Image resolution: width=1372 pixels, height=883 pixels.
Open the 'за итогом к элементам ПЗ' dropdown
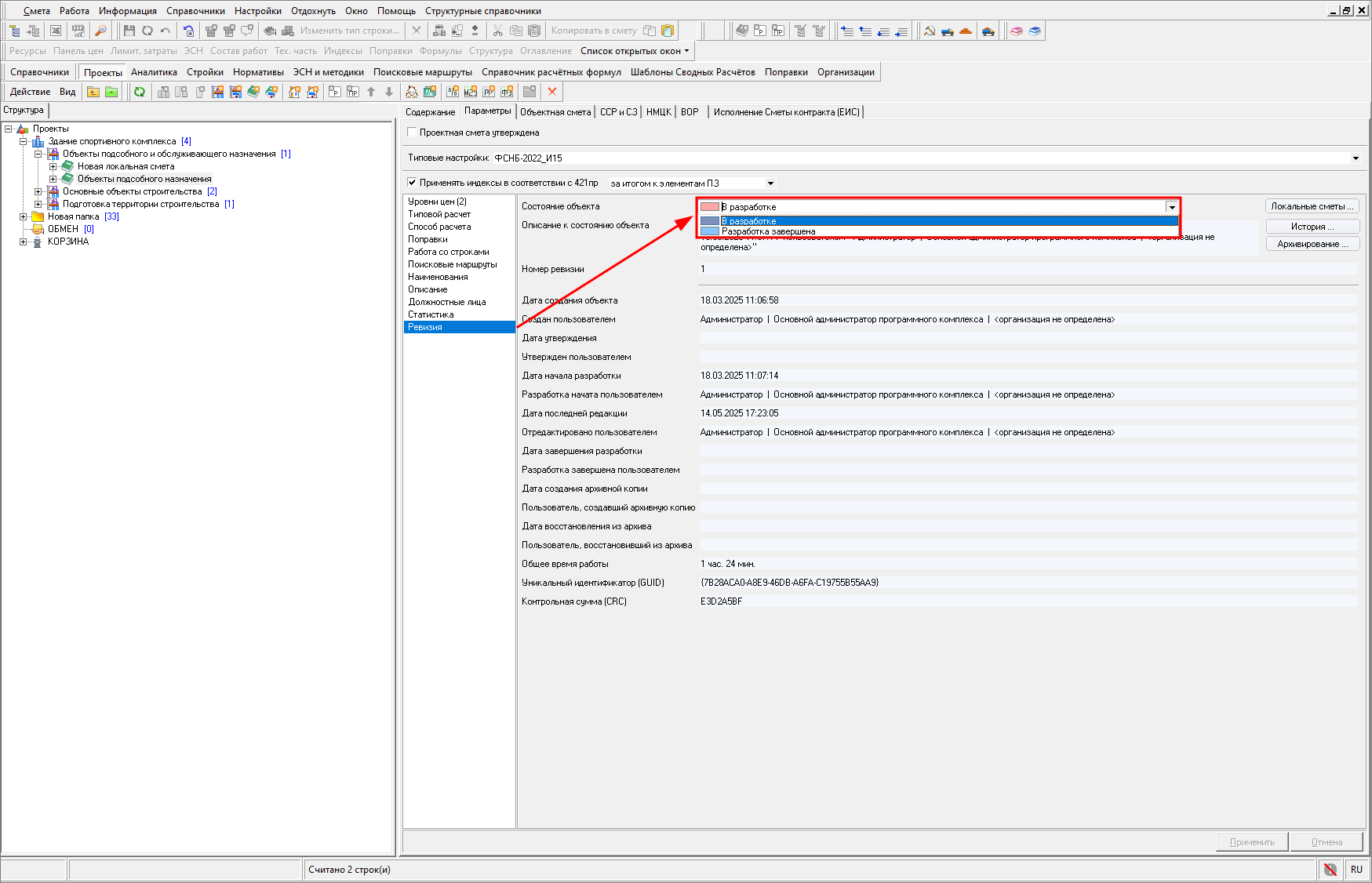770,184
